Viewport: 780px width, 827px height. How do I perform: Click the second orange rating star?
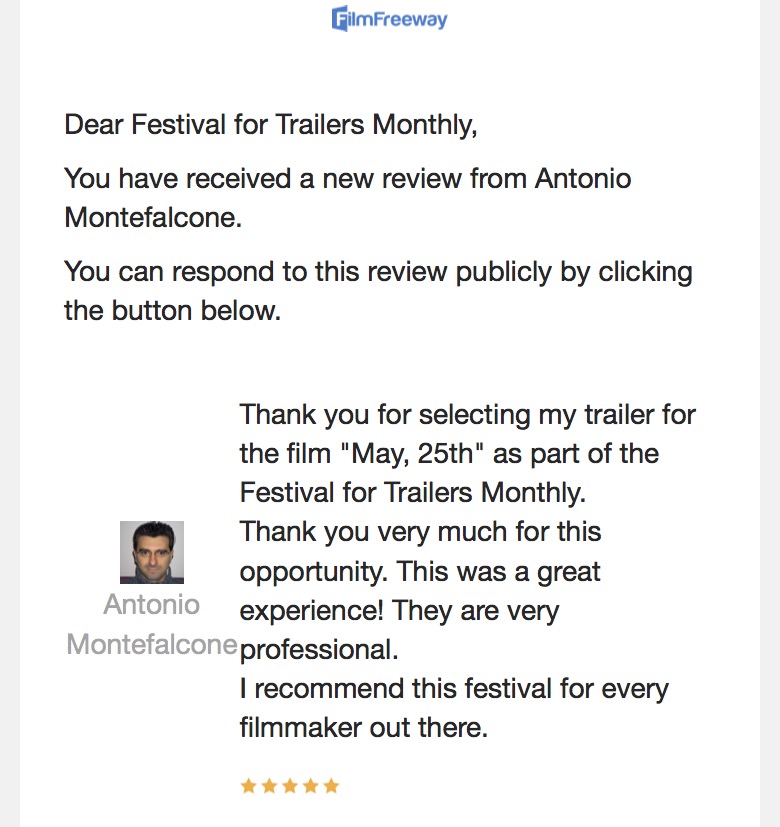pos(270,786)
